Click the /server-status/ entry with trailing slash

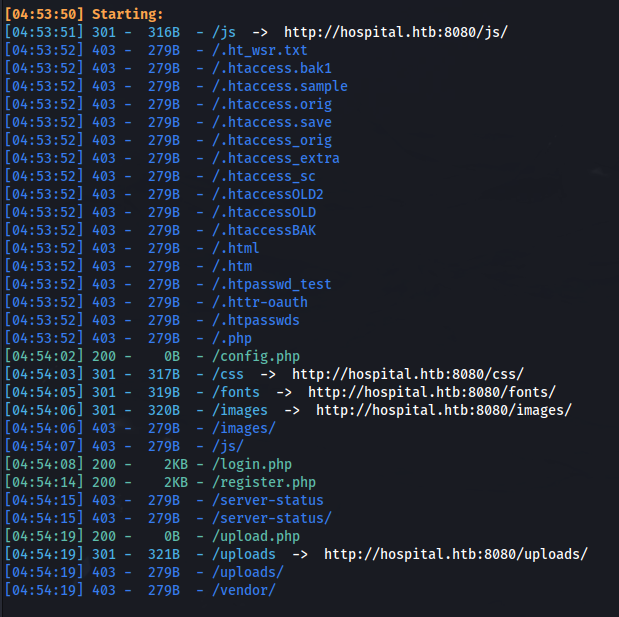pyautogui.click(x=272, y=518)
